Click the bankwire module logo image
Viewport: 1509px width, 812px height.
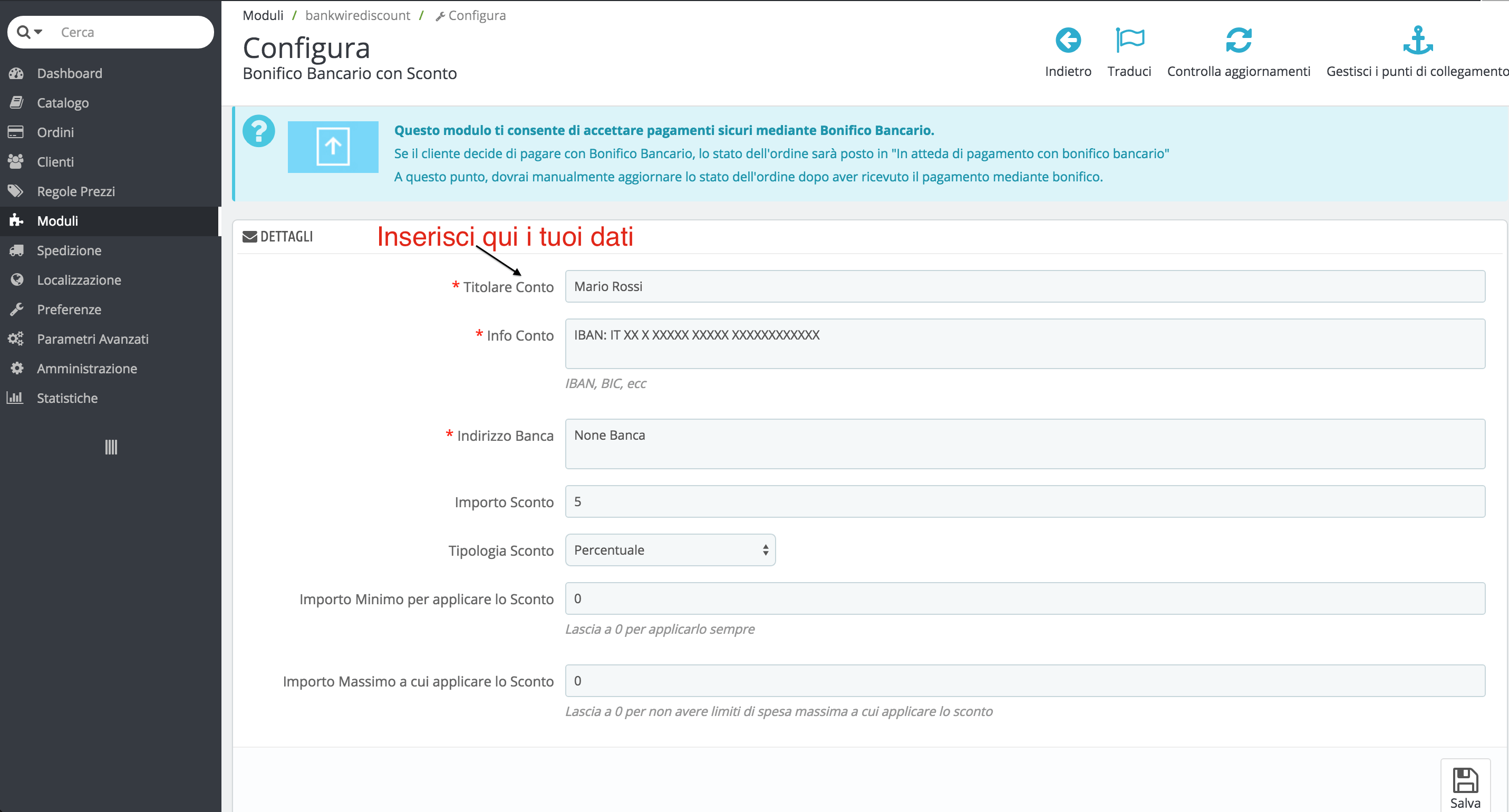[333, 147]
